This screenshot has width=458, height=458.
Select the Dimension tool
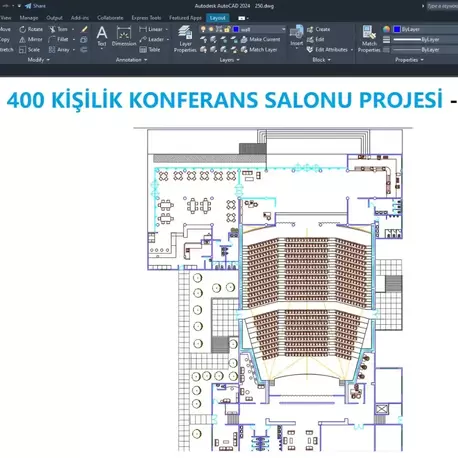point(124,37)
